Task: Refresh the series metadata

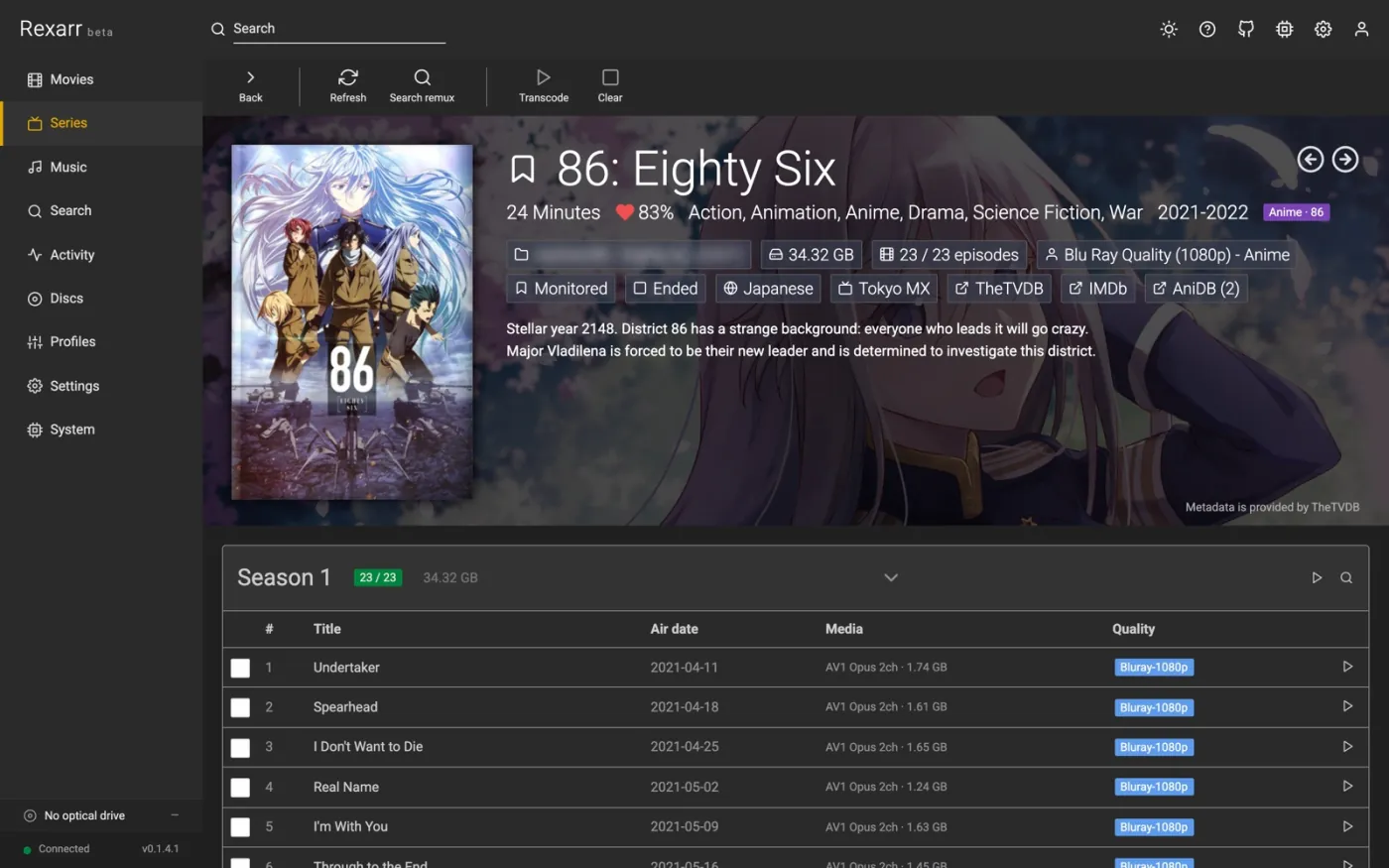Action: [348, 86]
